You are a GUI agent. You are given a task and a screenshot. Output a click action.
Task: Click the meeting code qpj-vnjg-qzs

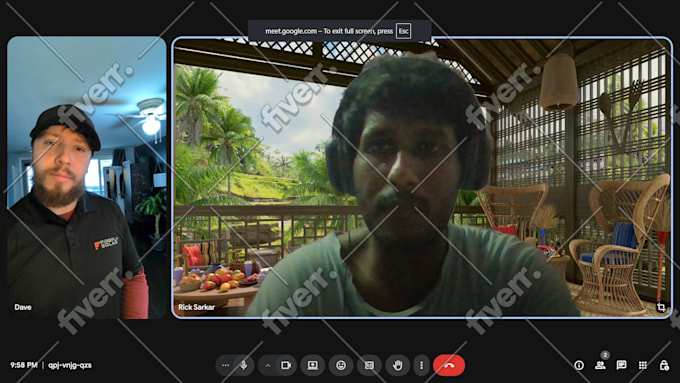[70, 365]
